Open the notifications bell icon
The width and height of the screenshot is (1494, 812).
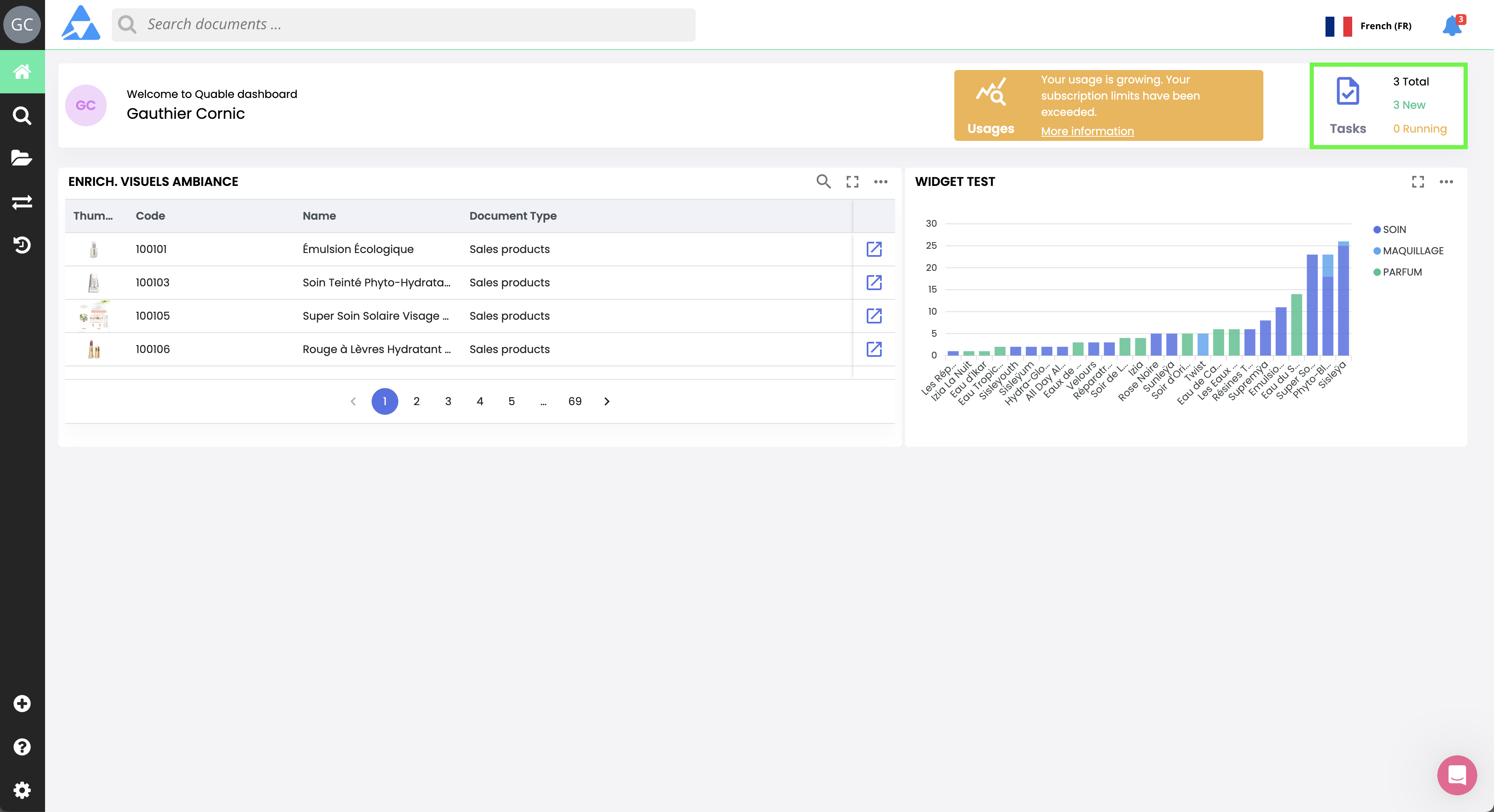click(1451, 26)
